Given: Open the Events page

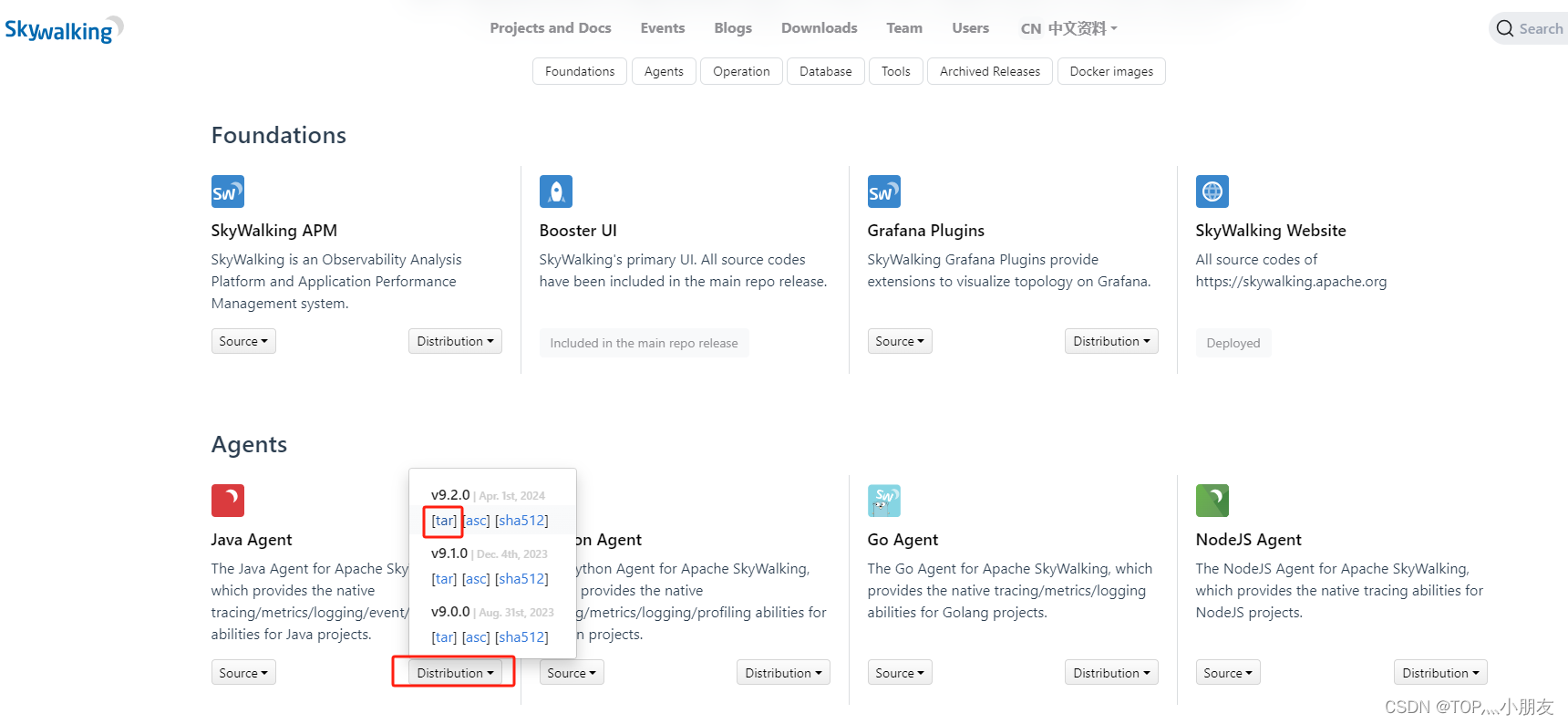Looking at the screenshot, I should (663, 28).
